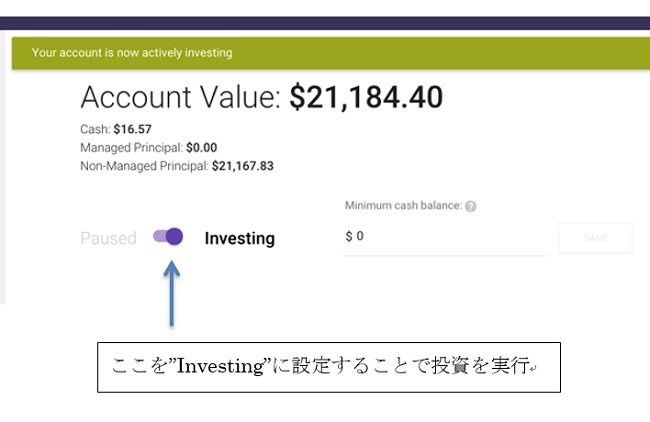Select the Investing label

(x=239, y=238)
